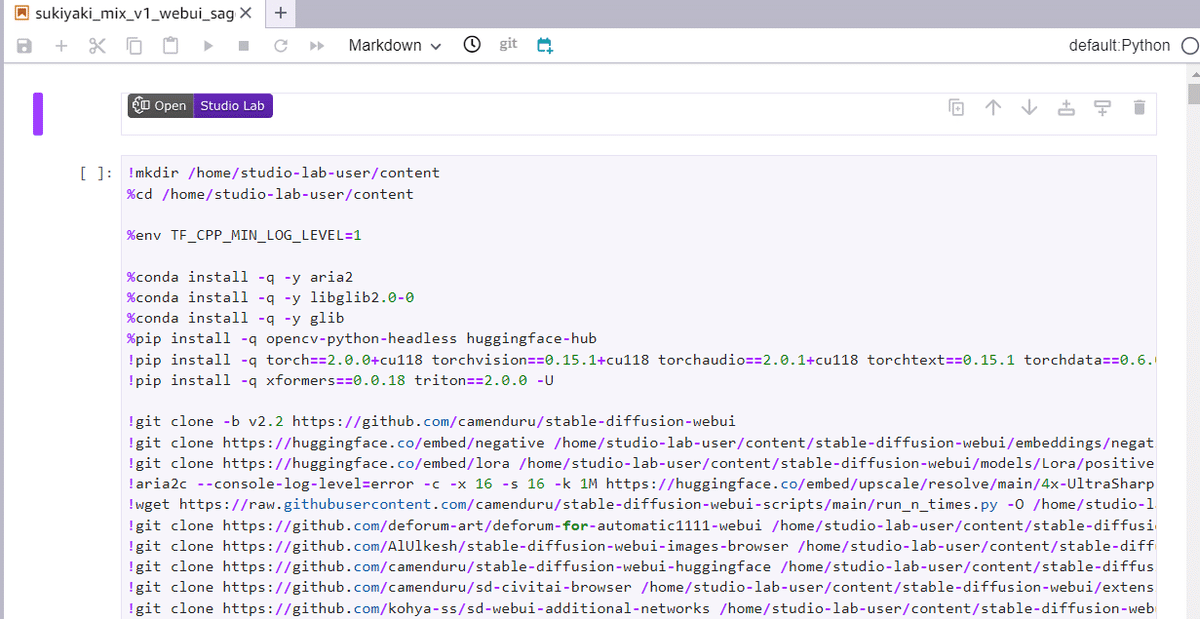Select the sukiyaki_mix_v1_webui_sag notebook tab
The width and height of the screenshot is (1200, 619).
(135, 14)
